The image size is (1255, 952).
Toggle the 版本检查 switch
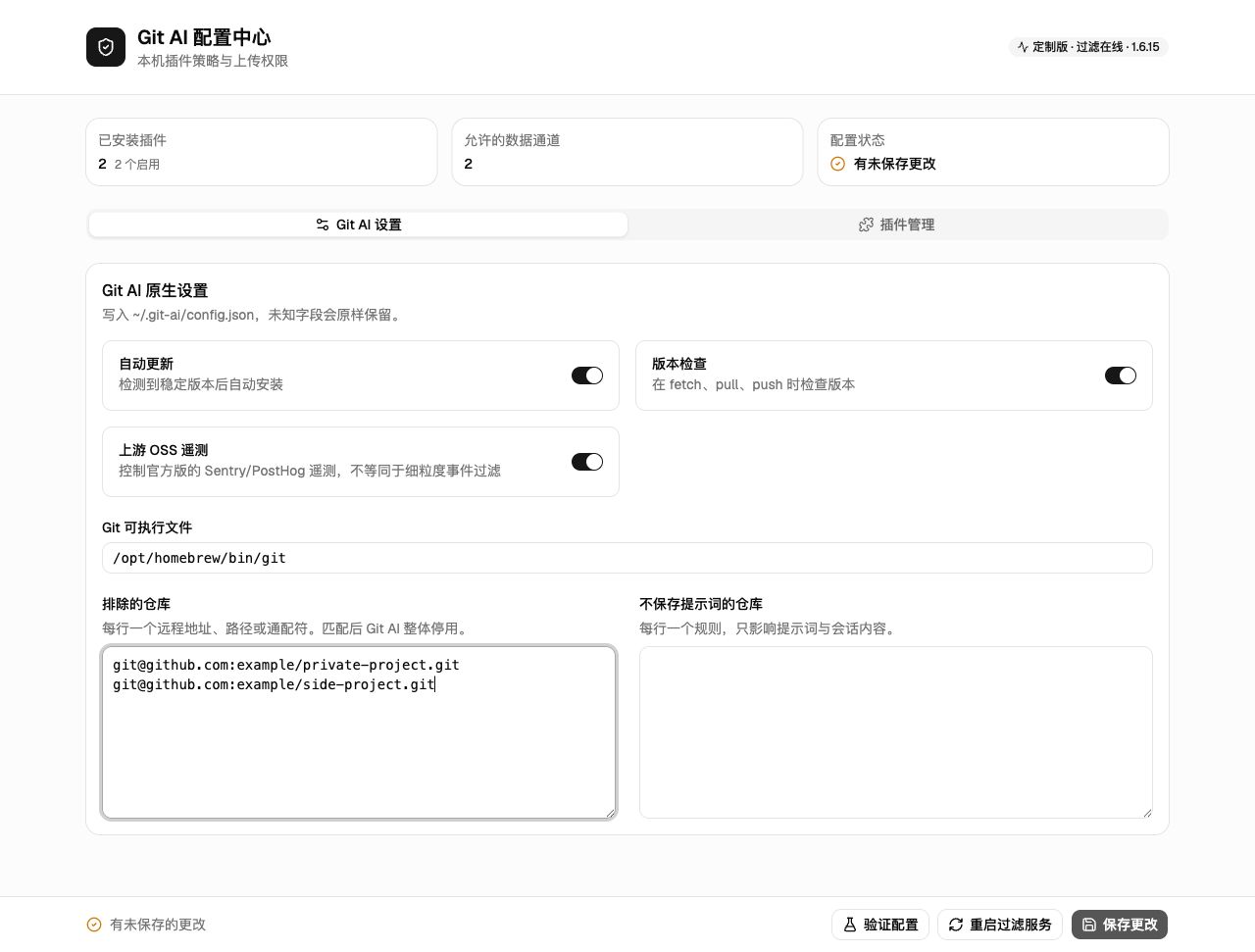(1121, 376)
